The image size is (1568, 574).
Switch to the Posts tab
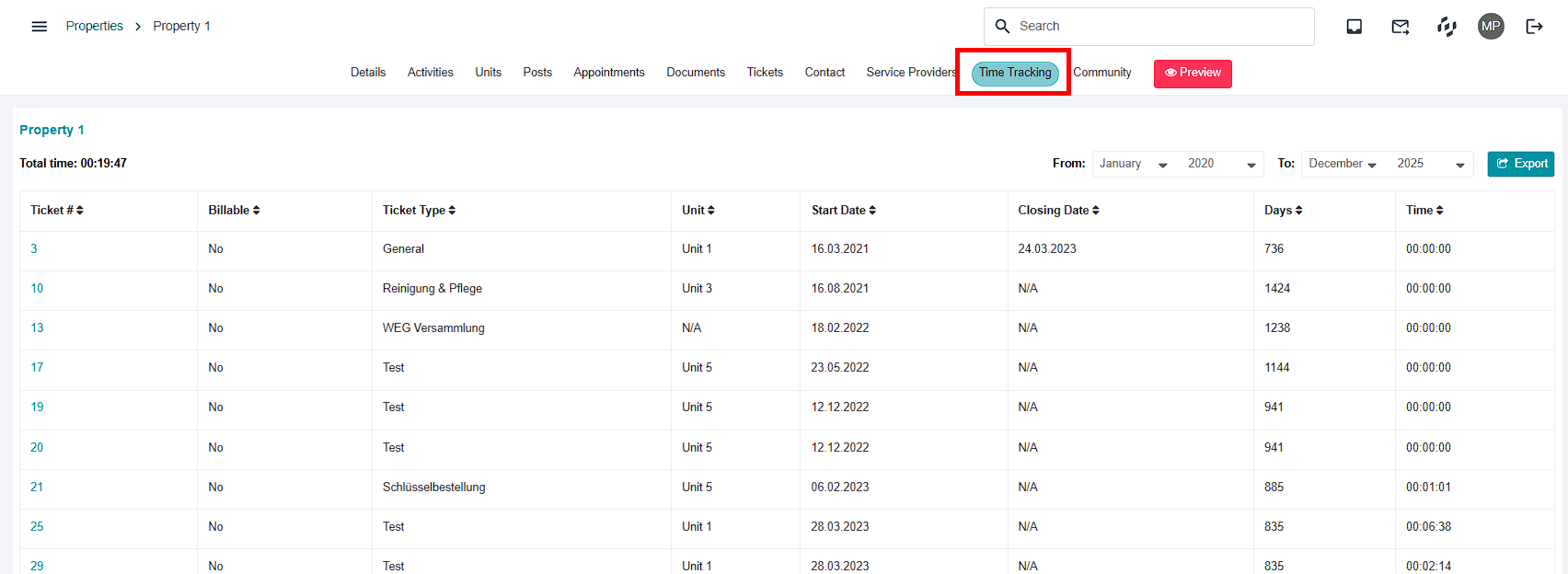[537, 73]
